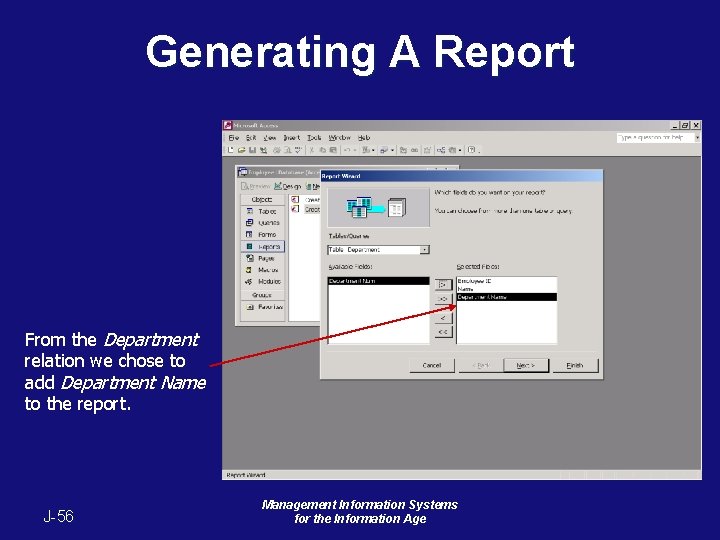Click the File Search toolbar icon
The image size is (720, 540).
pyautogui.click(x=263, y=150)
